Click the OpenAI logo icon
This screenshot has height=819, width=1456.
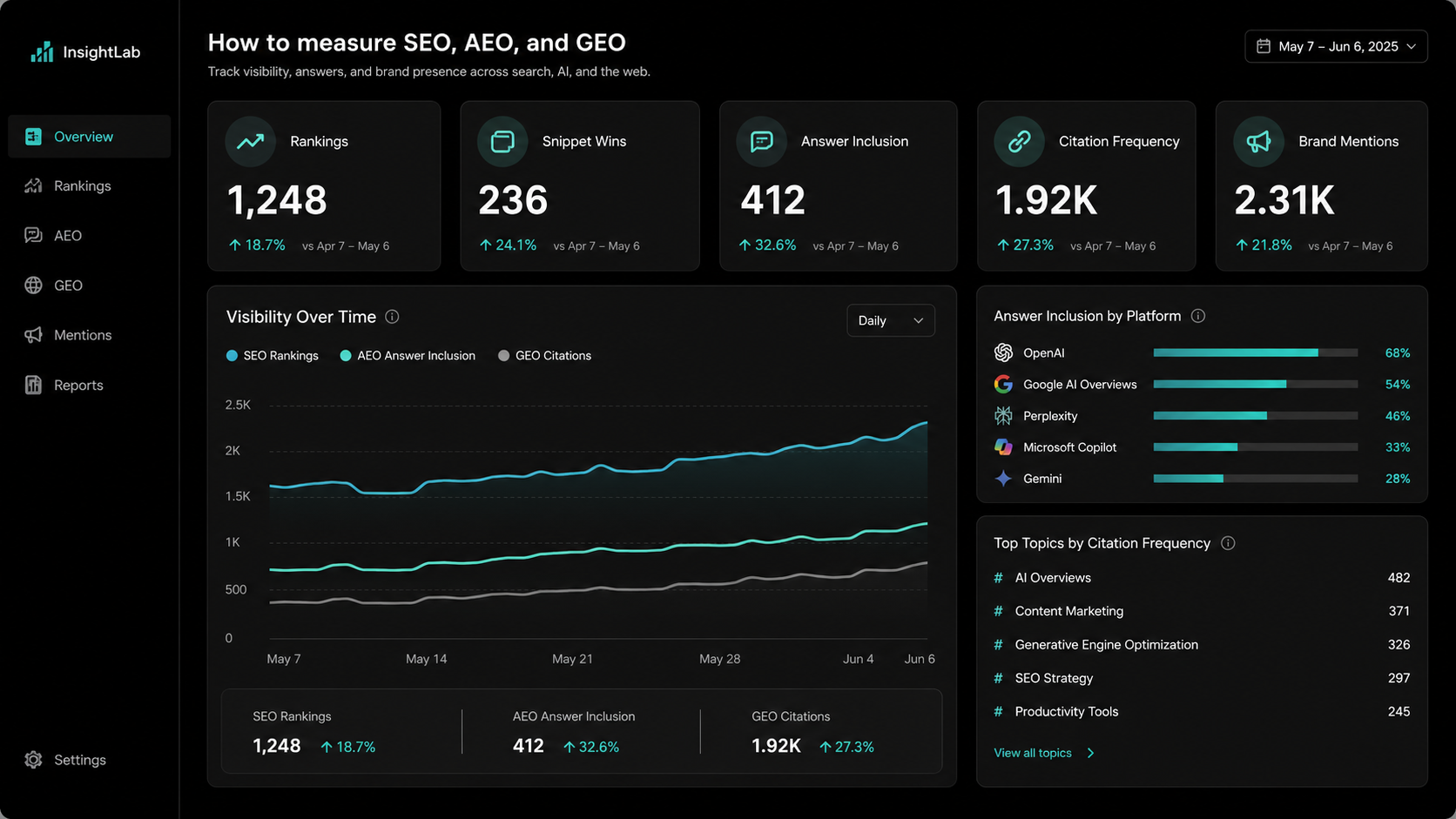pyautogui.click(x=1003, y=352)
